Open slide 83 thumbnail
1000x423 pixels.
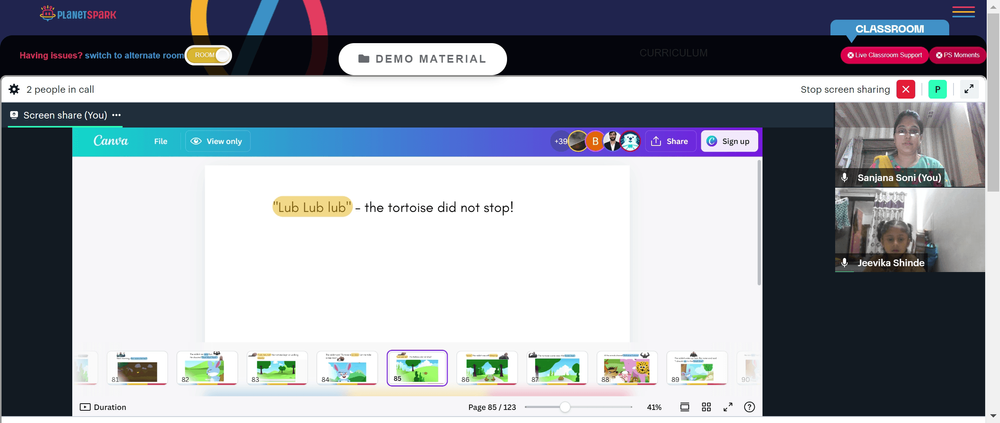[x=277, y=368]
